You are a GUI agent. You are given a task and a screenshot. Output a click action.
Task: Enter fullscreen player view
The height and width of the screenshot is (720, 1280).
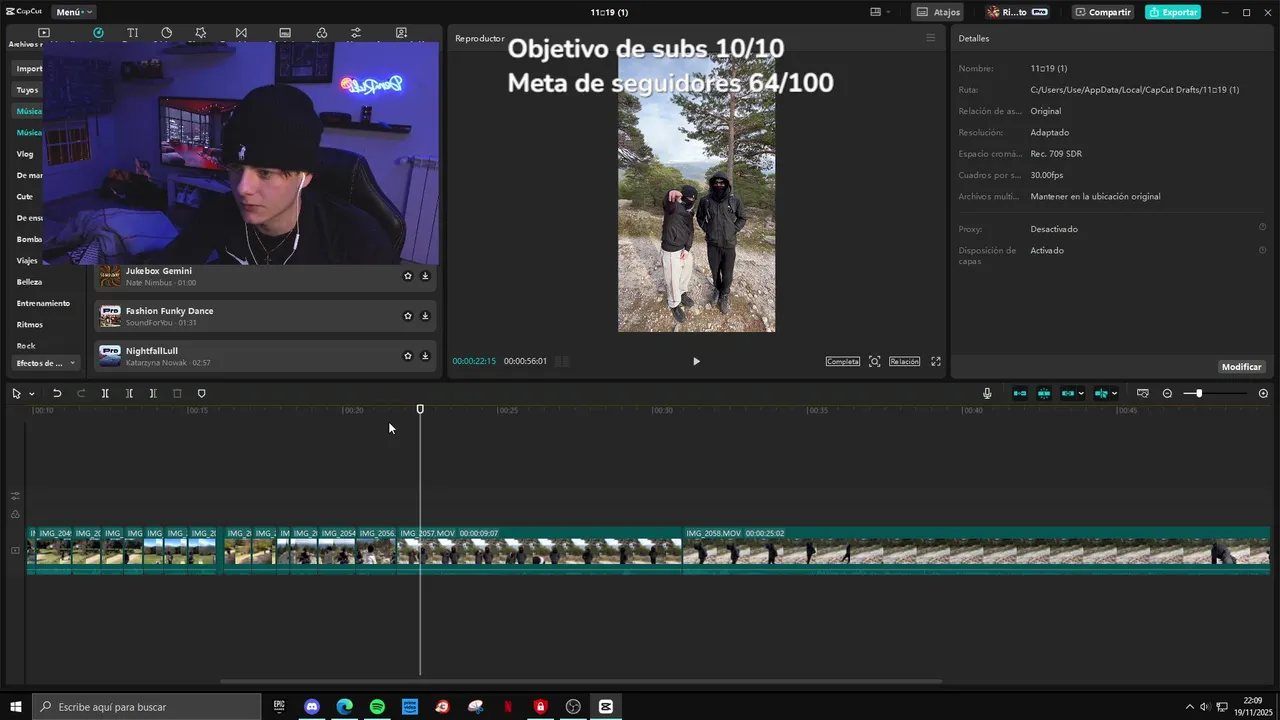click(x=936, y=362)
